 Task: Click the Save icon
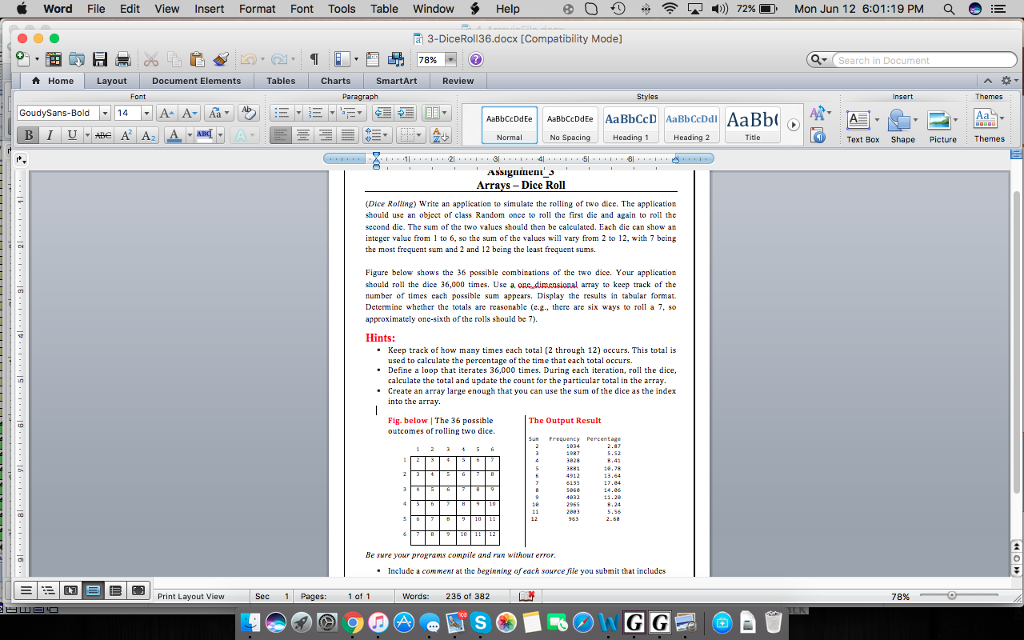click(x=99, y=57)
